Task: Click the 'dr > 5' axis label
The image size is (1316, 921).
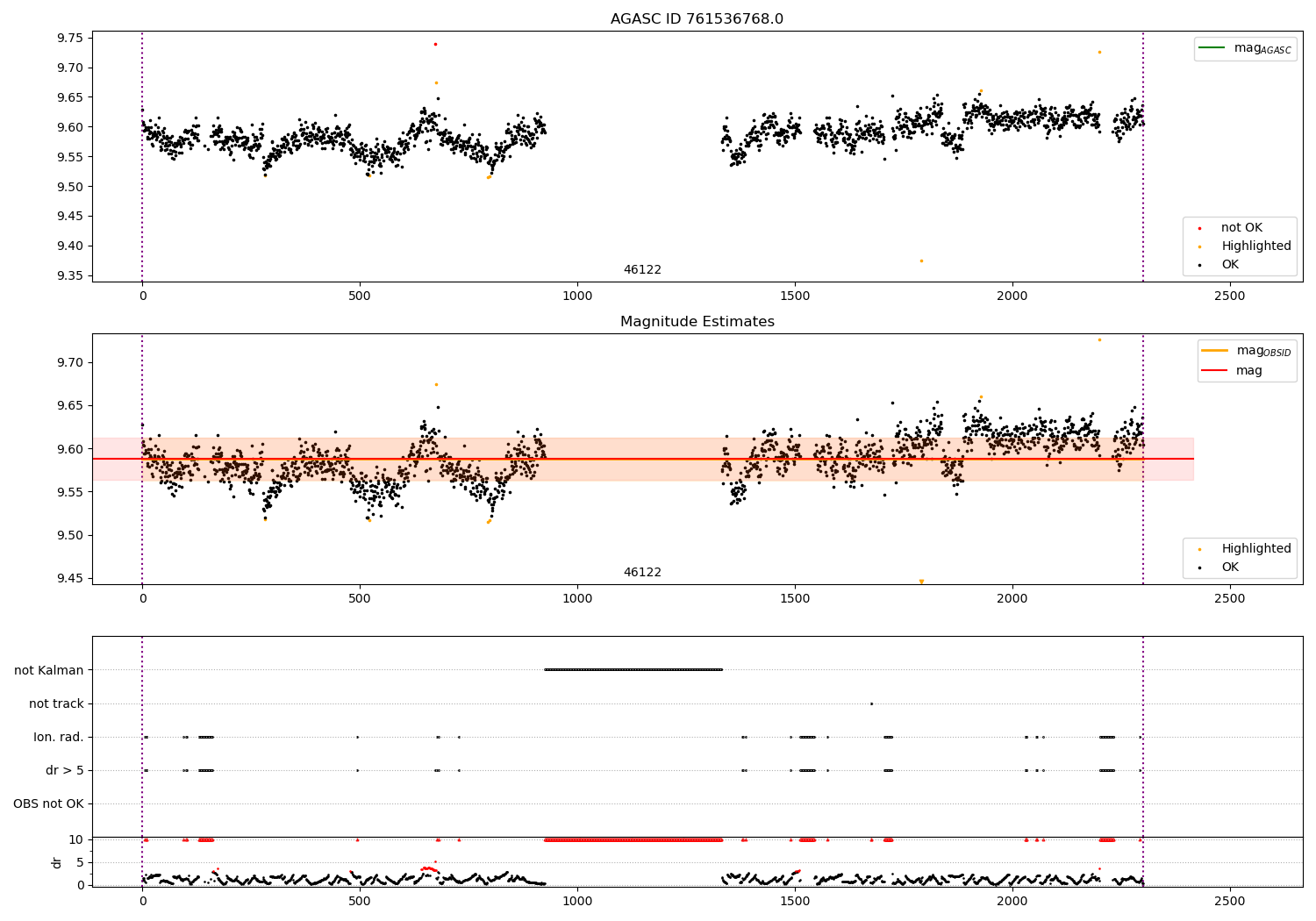Action: [65, 771]
